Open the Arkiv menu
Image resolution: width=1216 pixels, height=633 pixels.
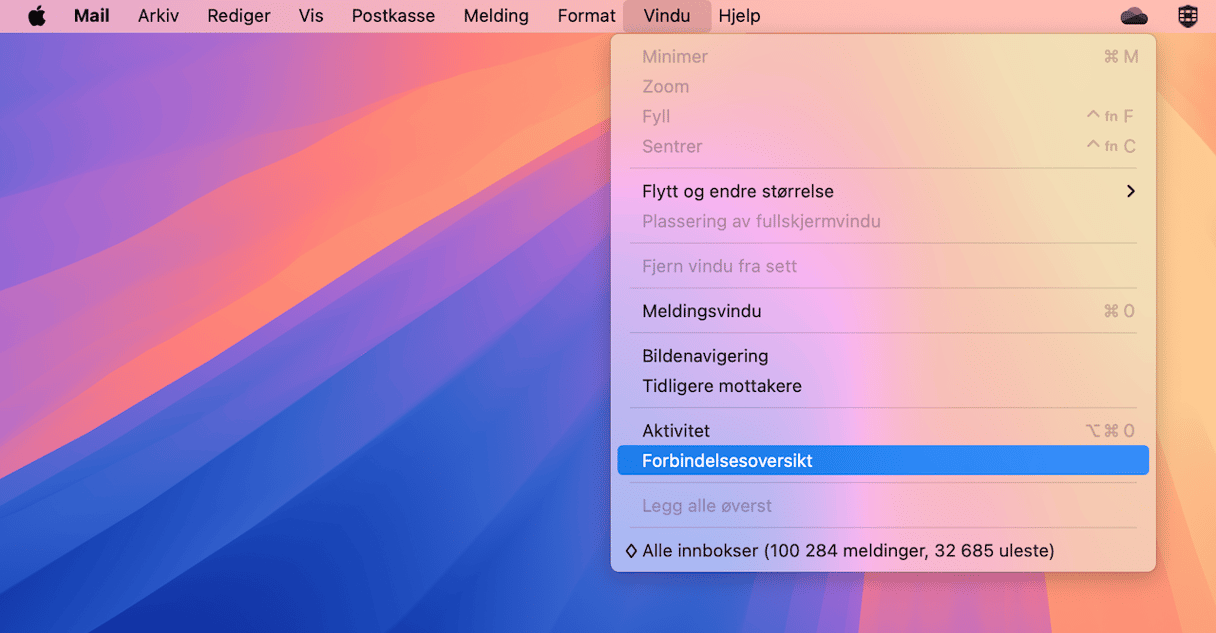pos(158,16)
